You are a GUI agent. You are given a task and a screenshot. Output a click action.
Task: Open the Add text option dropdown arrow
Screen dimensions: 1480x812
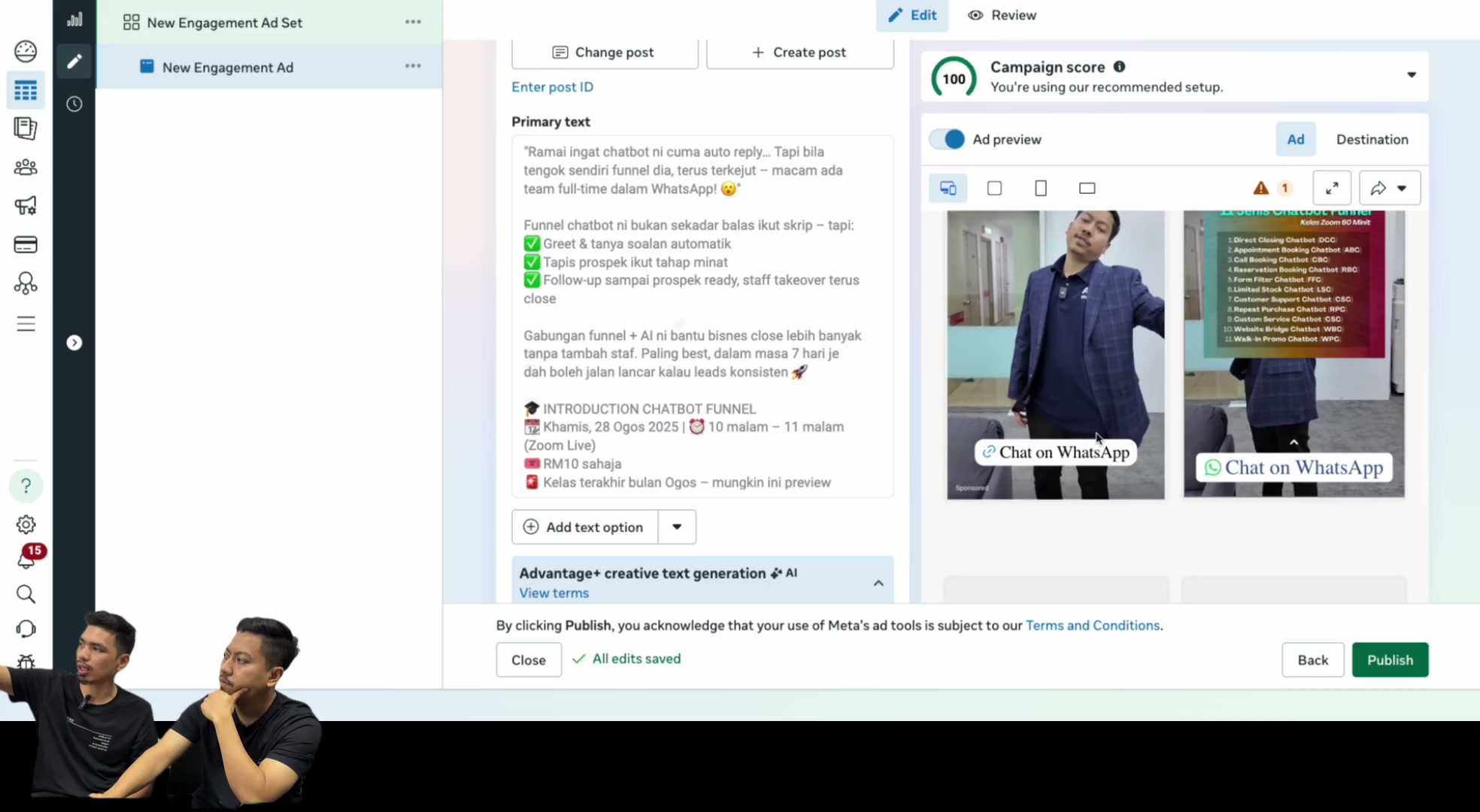pyautogui.click(x=677, y=527)
